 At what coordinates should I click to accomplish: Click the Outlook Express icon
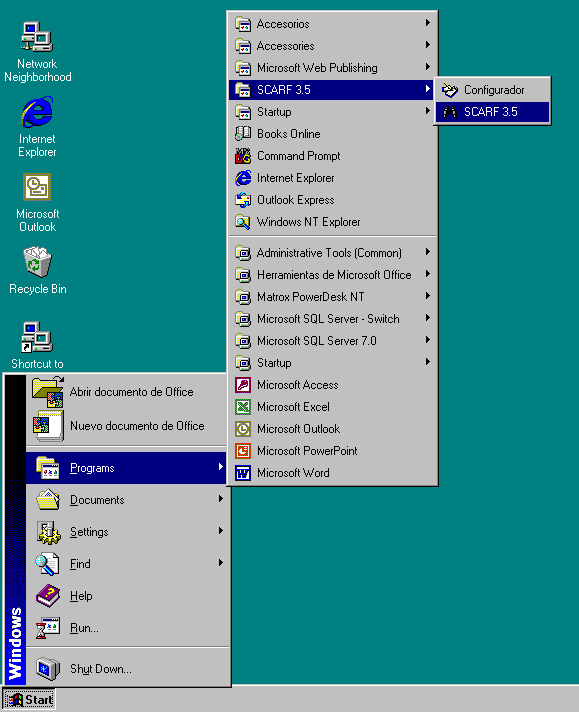(243, 200)
